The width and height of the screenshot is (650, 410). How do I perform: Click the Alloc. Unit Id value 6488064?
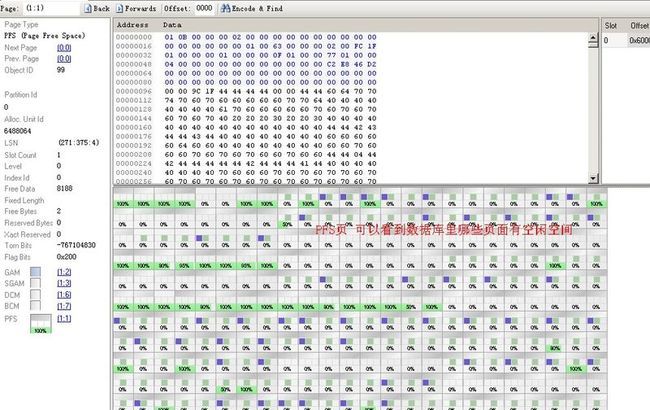pos(17,131)
